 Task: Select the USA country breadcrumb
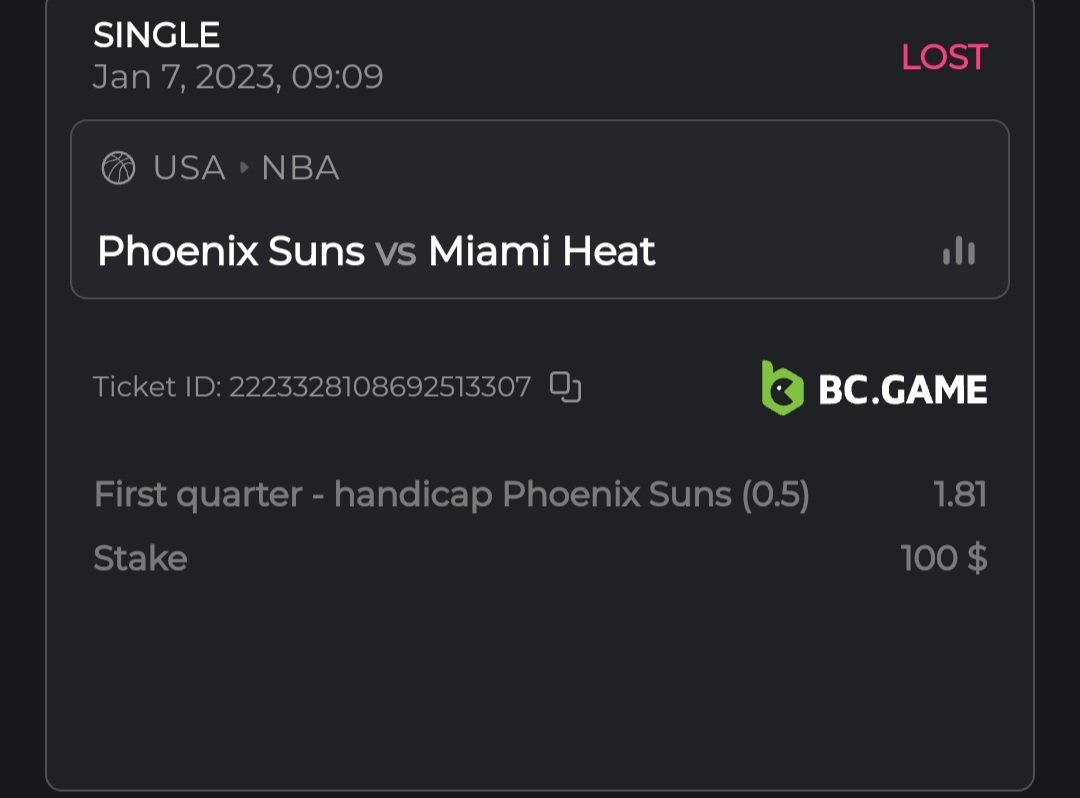[189, 168]
